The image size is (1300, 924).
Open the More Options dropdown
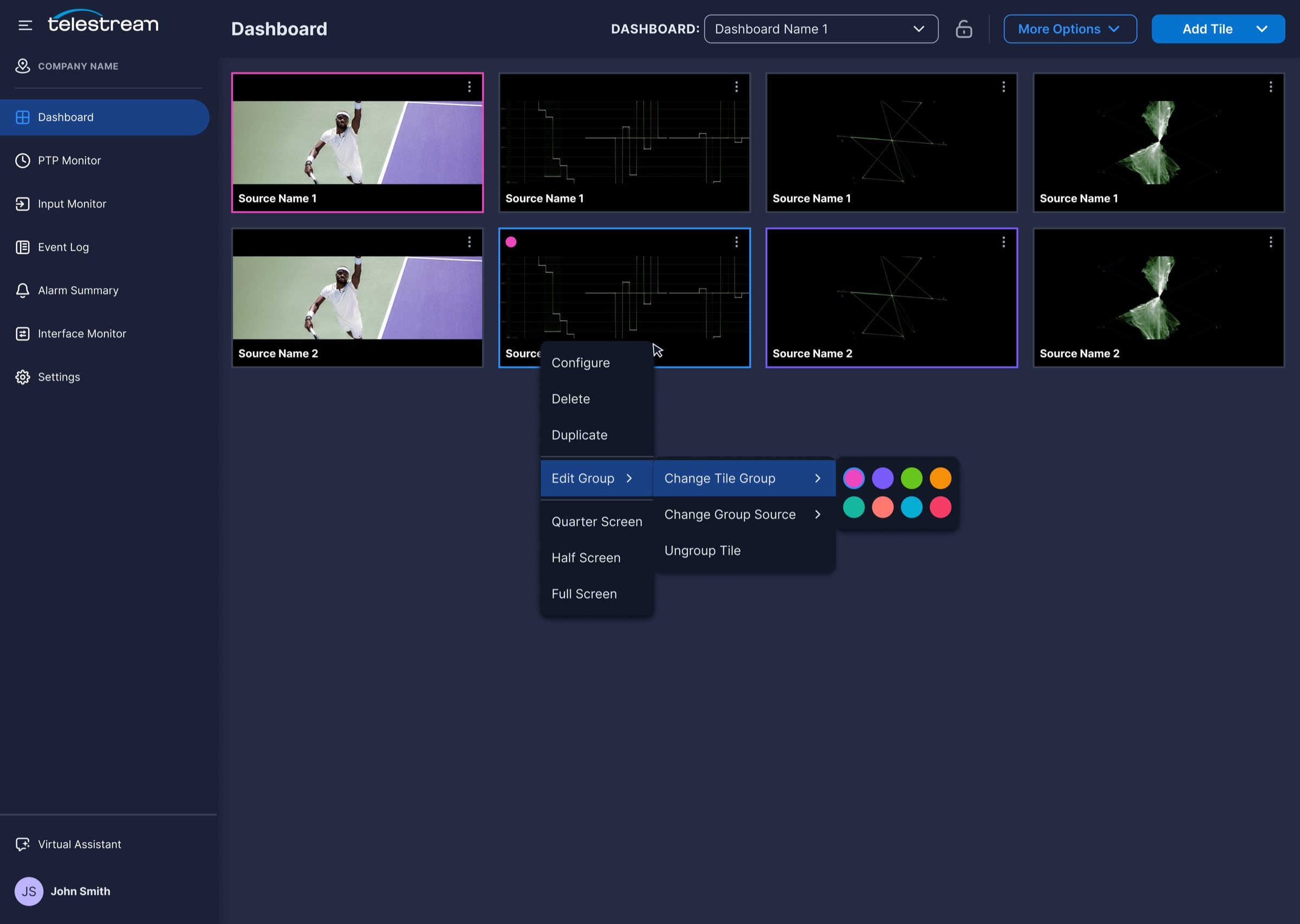pos(1070,29)
